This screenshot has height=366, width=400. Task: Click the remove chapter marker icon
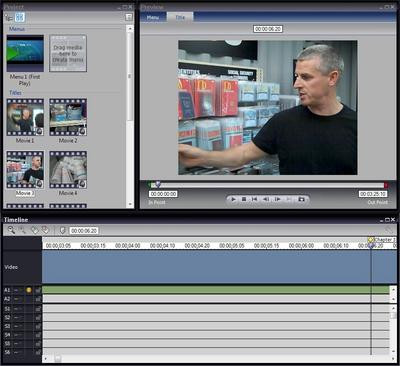tap(45, 230)
